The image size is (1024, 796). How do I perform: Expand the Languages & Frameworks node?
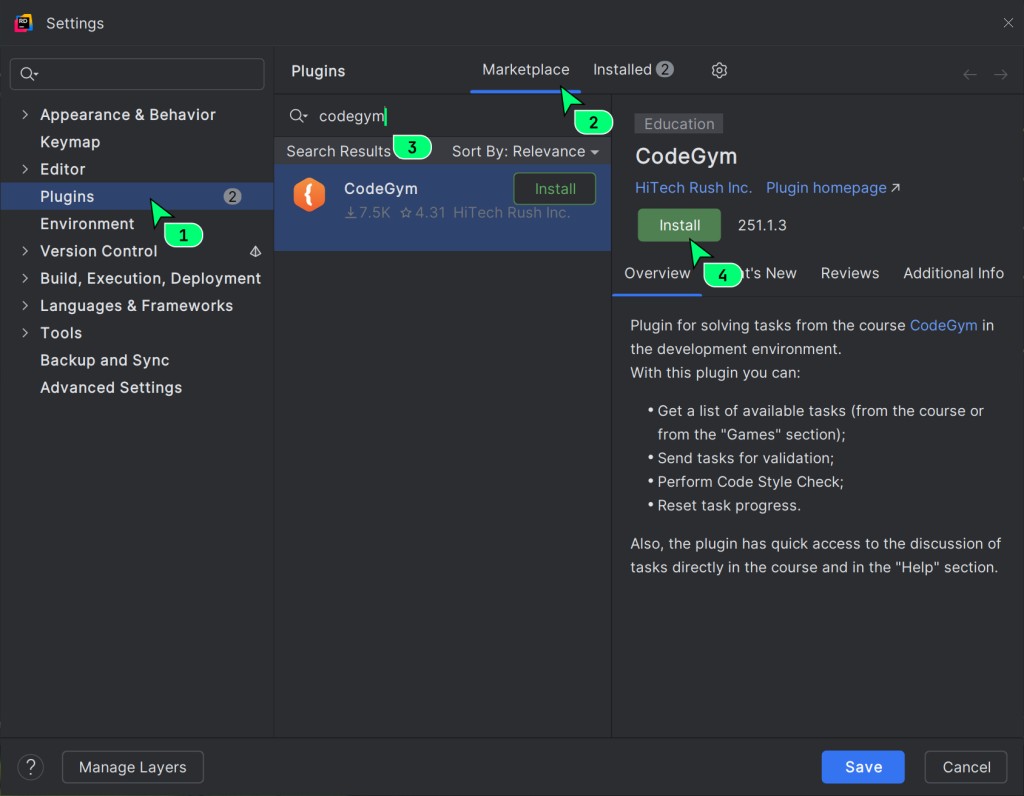[x=25, y=306]
